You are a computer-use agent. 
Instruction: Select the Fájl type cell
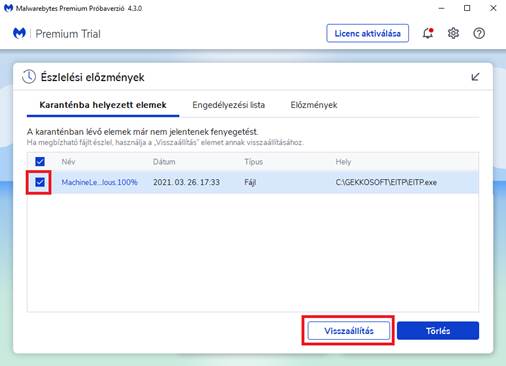250,182
